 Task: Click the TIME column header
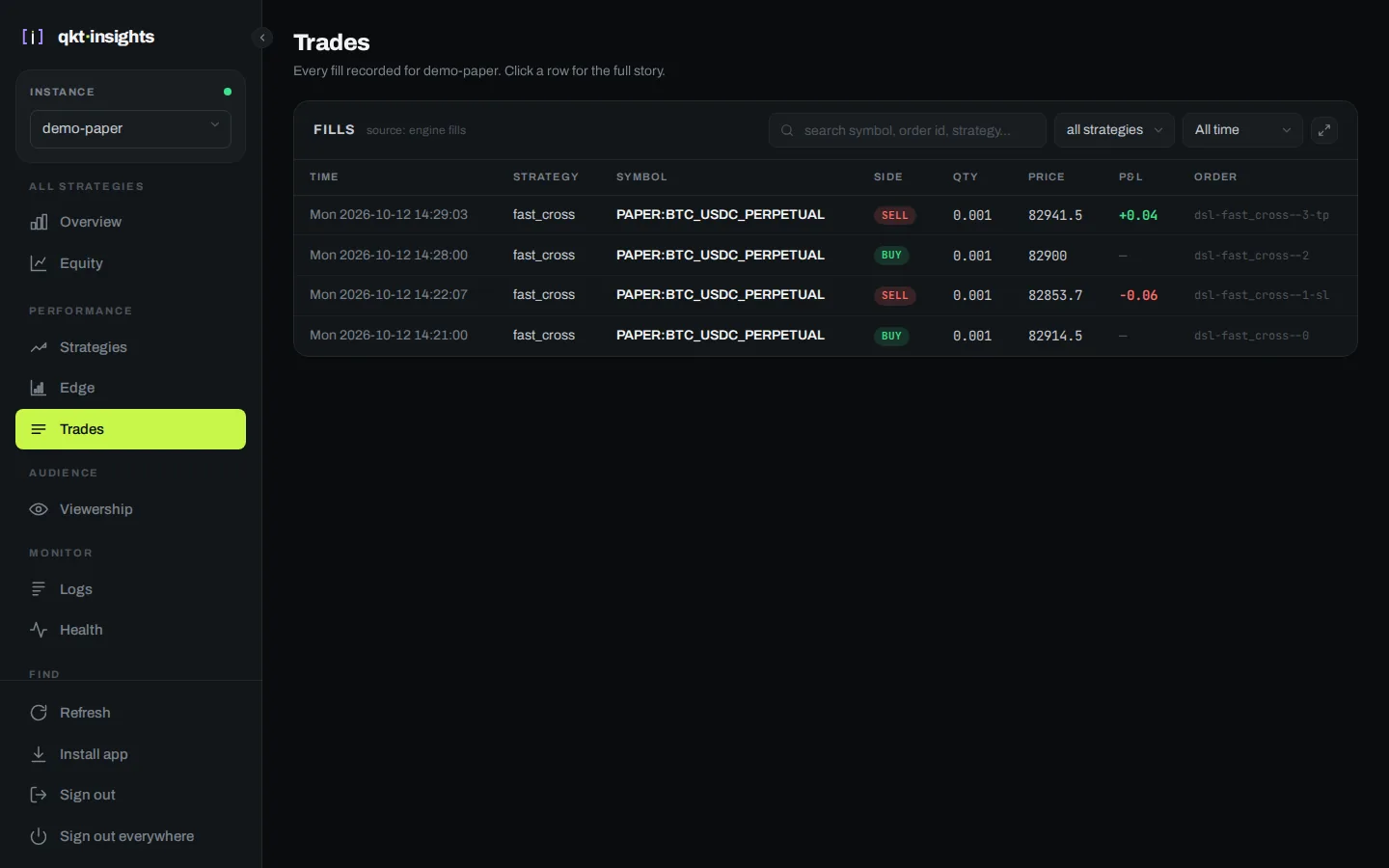324,177
